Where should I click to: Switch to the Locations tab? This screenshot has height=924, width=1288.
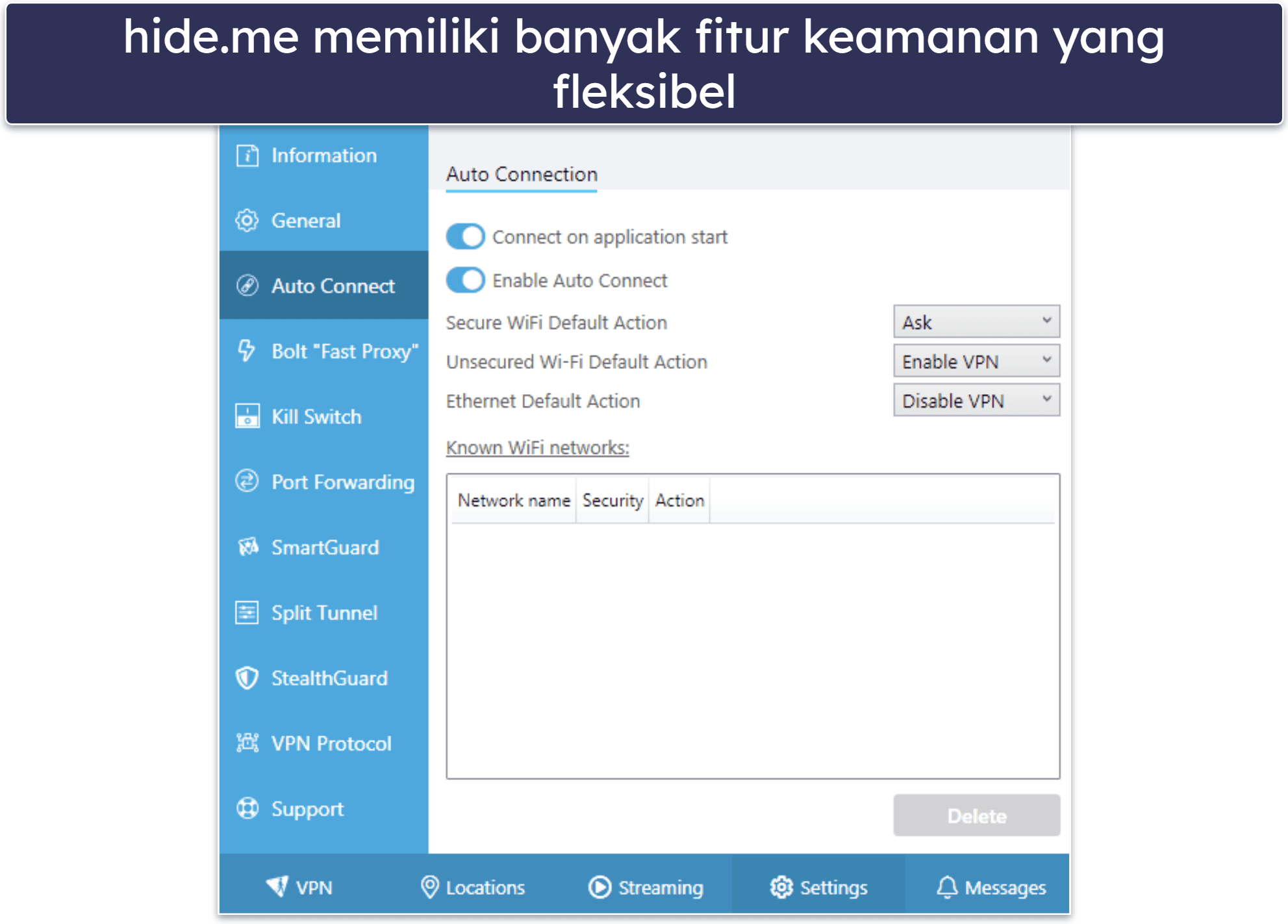point(472,887)
